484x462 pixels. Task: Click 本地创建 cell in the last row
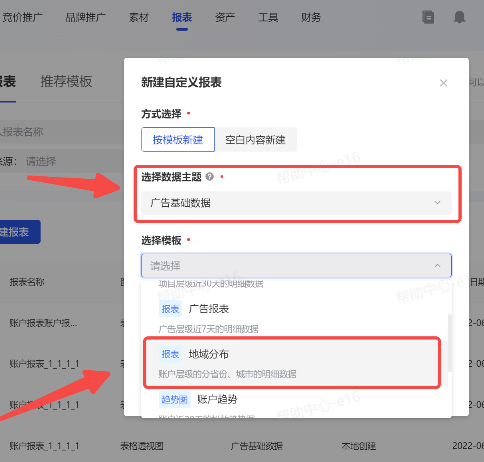tap(359, 446)
